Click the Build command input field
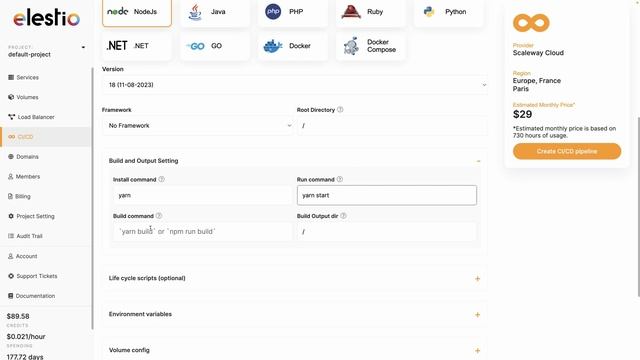 [202, 231]
